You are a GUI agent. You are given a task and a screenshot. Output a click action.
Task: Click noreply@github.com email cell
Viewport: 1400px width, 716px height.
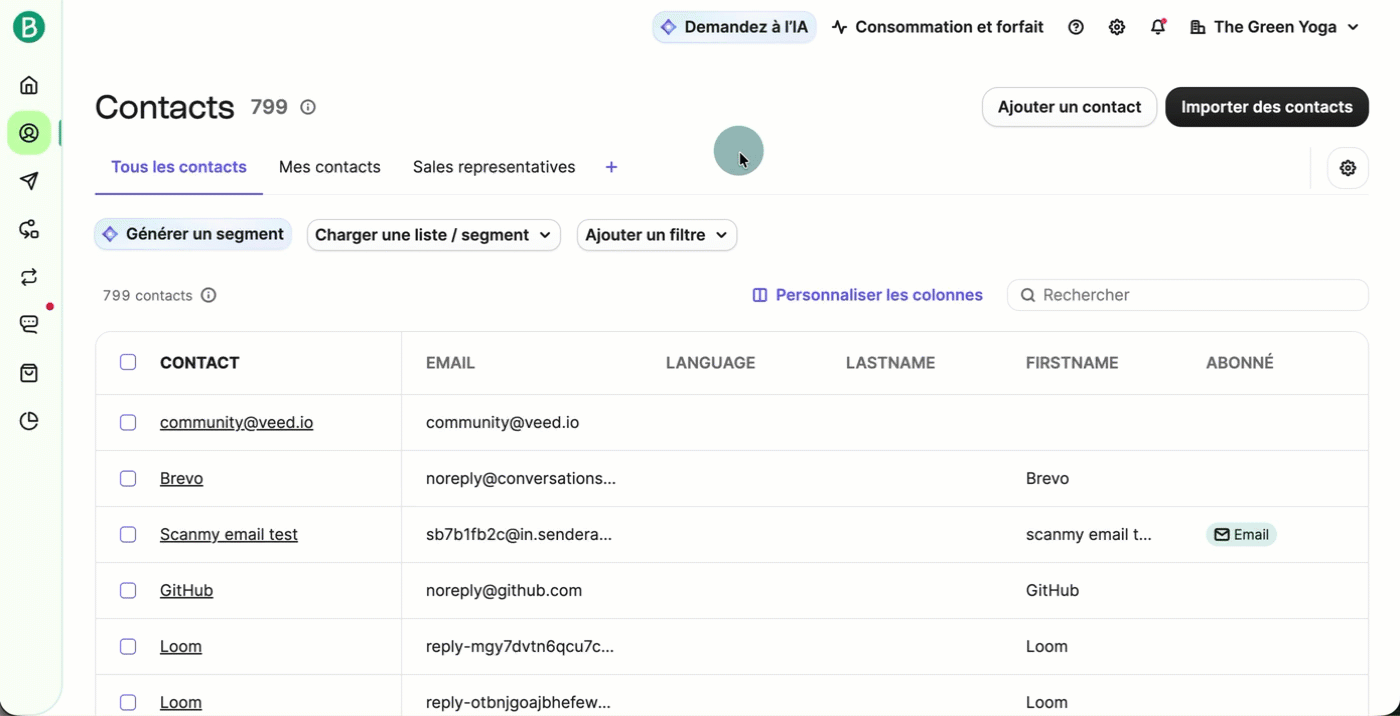504,590
